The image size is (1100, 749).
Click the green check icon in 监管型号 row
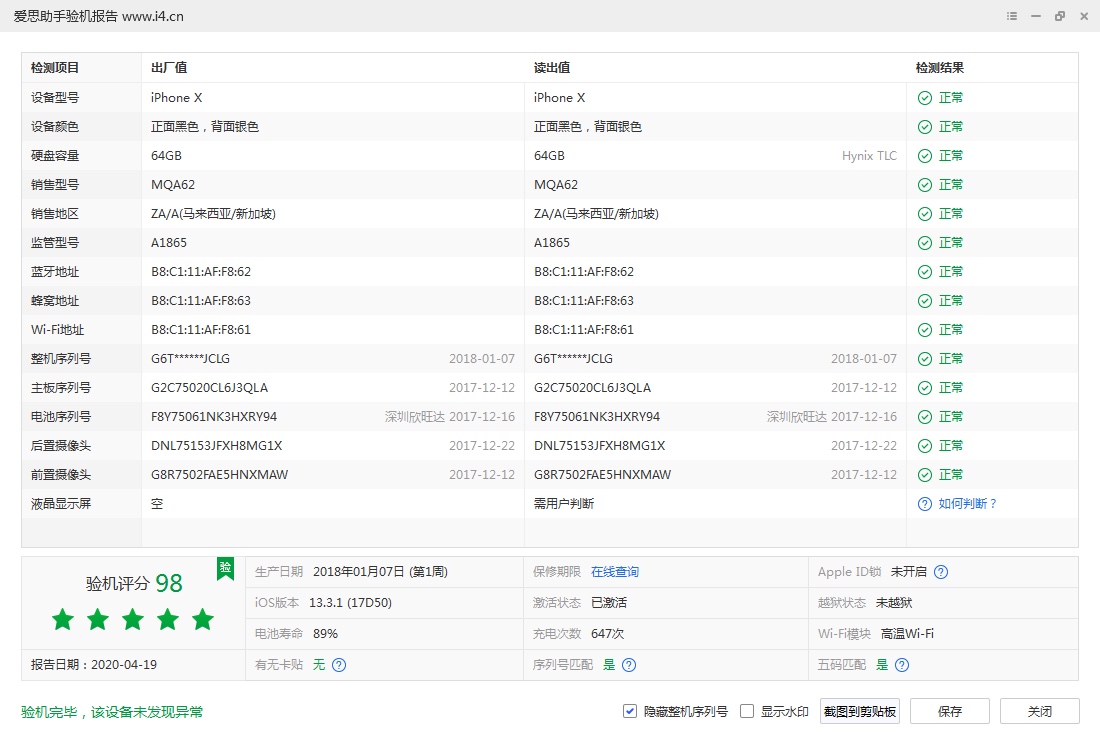click(x=925, y=243)
